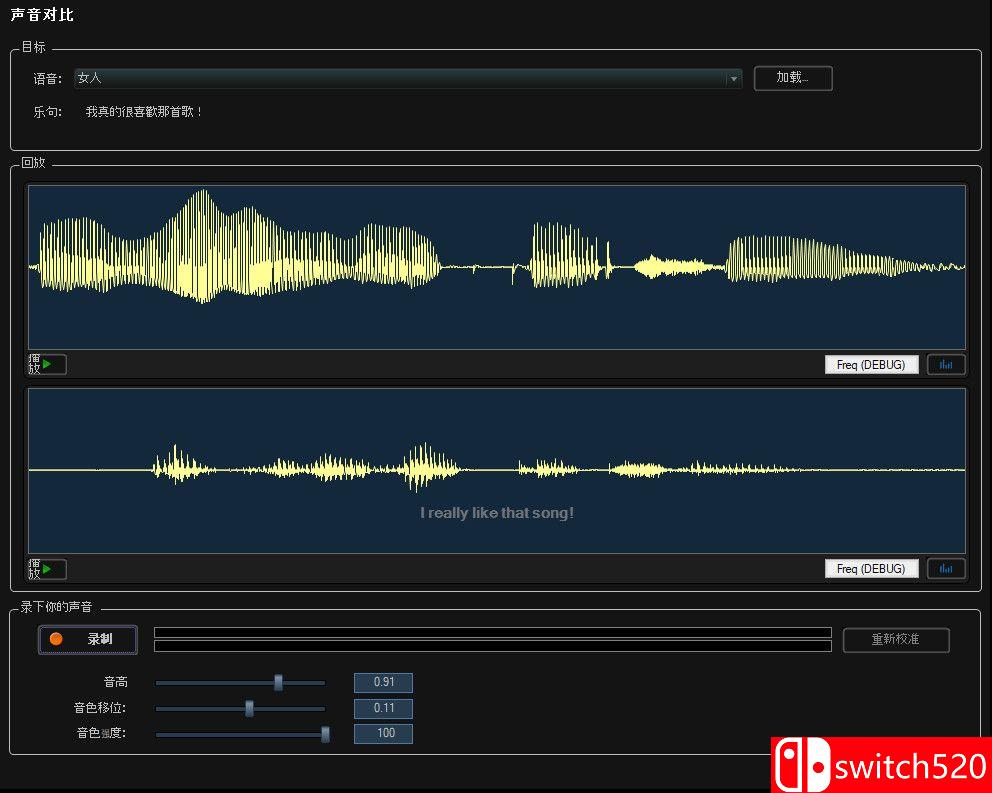Click Freq (DEBUG) under the recorded waveform
Image resolution: width=992 pixels, height=793 pixels.
[871, 569]
